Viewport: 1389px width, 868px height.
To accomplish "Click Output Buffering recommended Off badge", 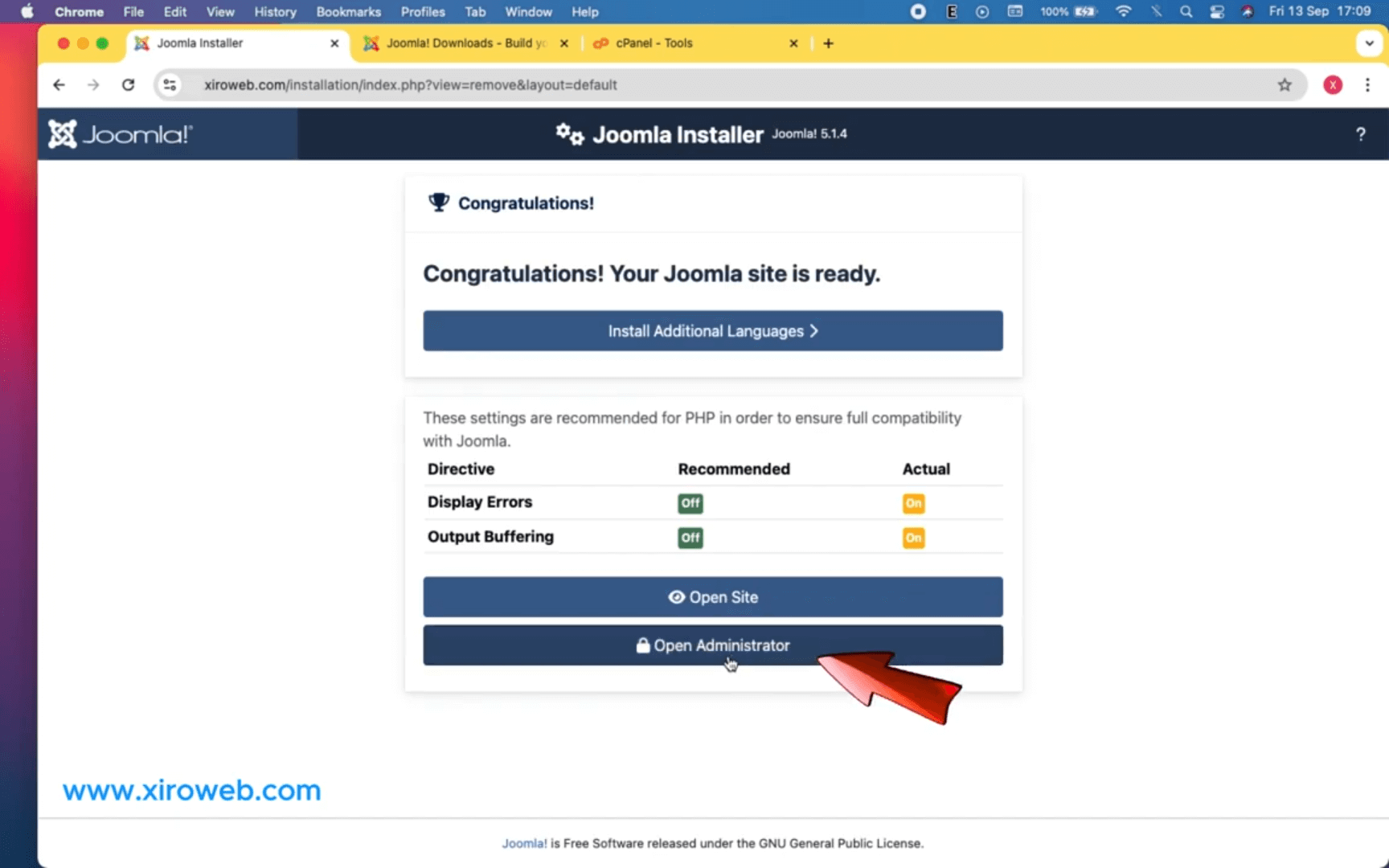I will (x=690, y=538).
